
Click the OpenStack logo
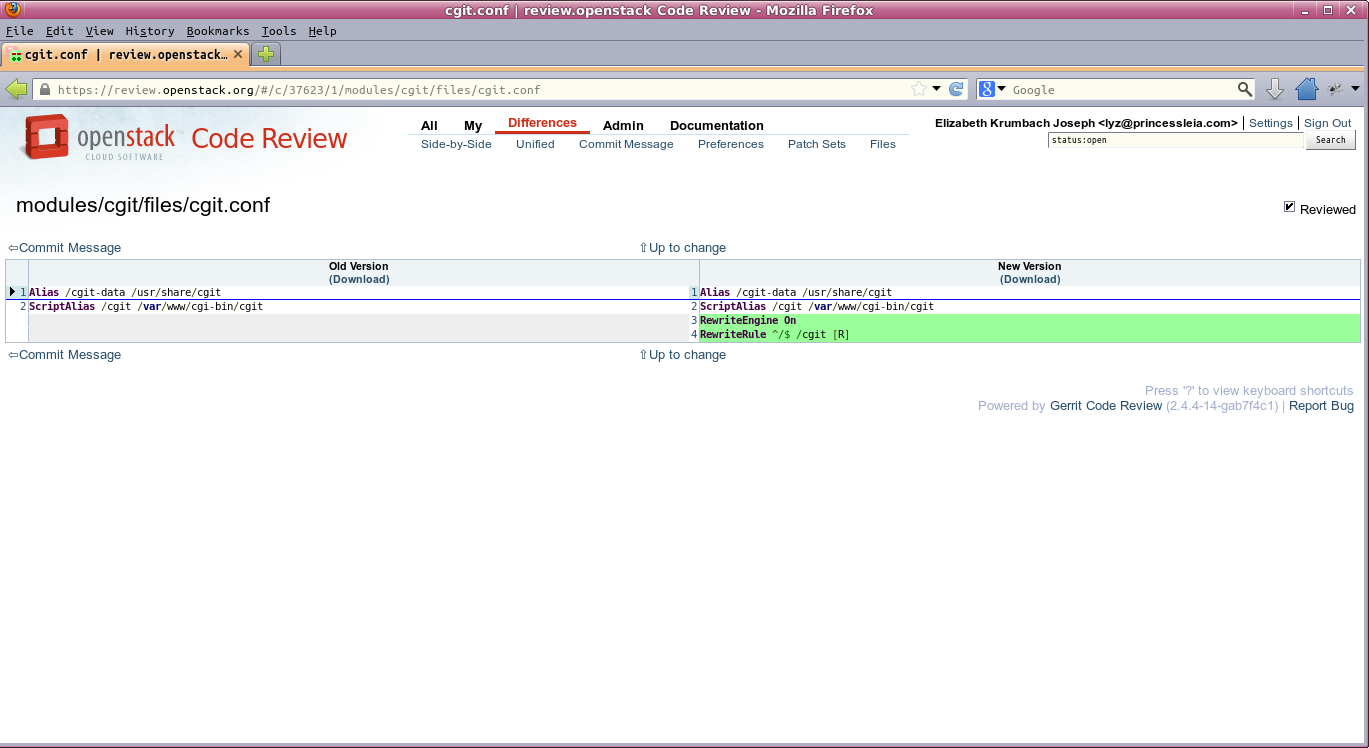pyautogui.click(x=98, y=138)
